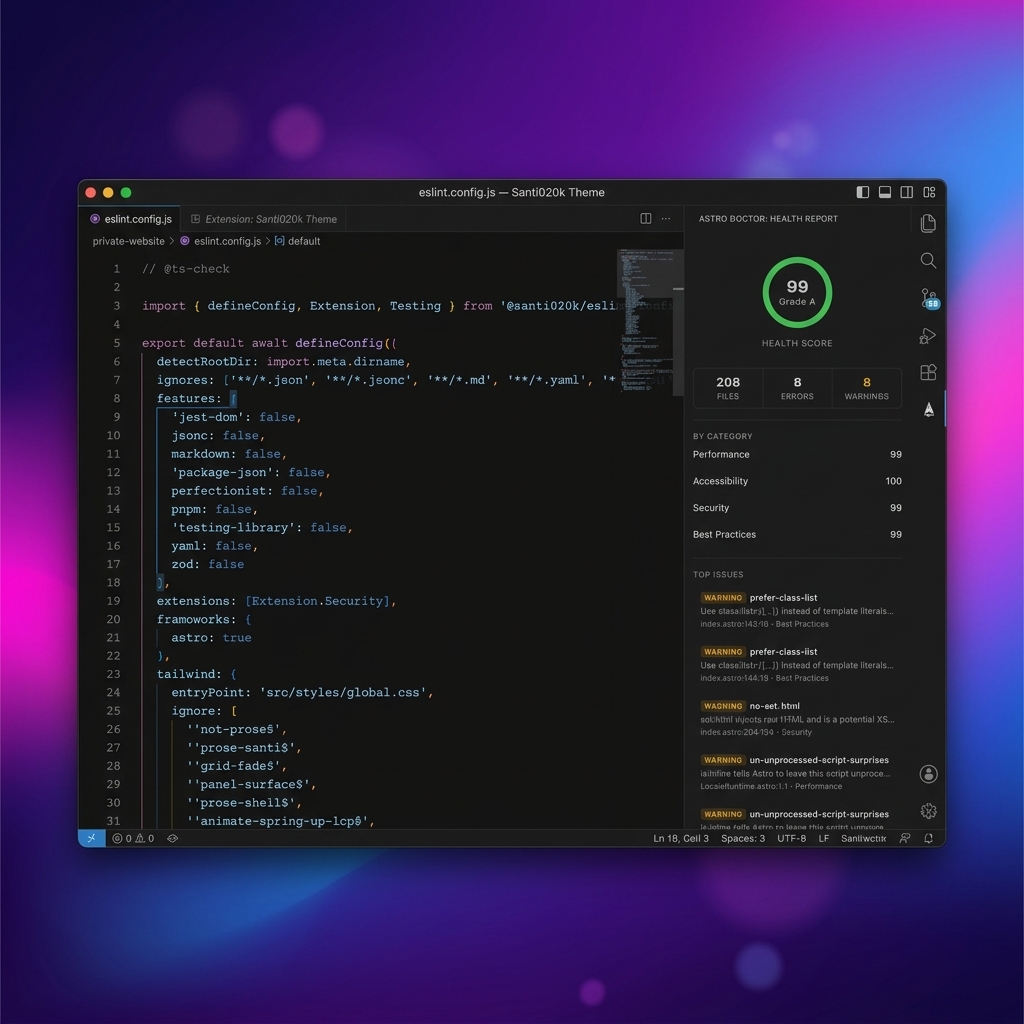Click 'src/styles/global.css' string on line 24
The width and height of the screenshot is (1024, 1024).
tap(343, 692)
